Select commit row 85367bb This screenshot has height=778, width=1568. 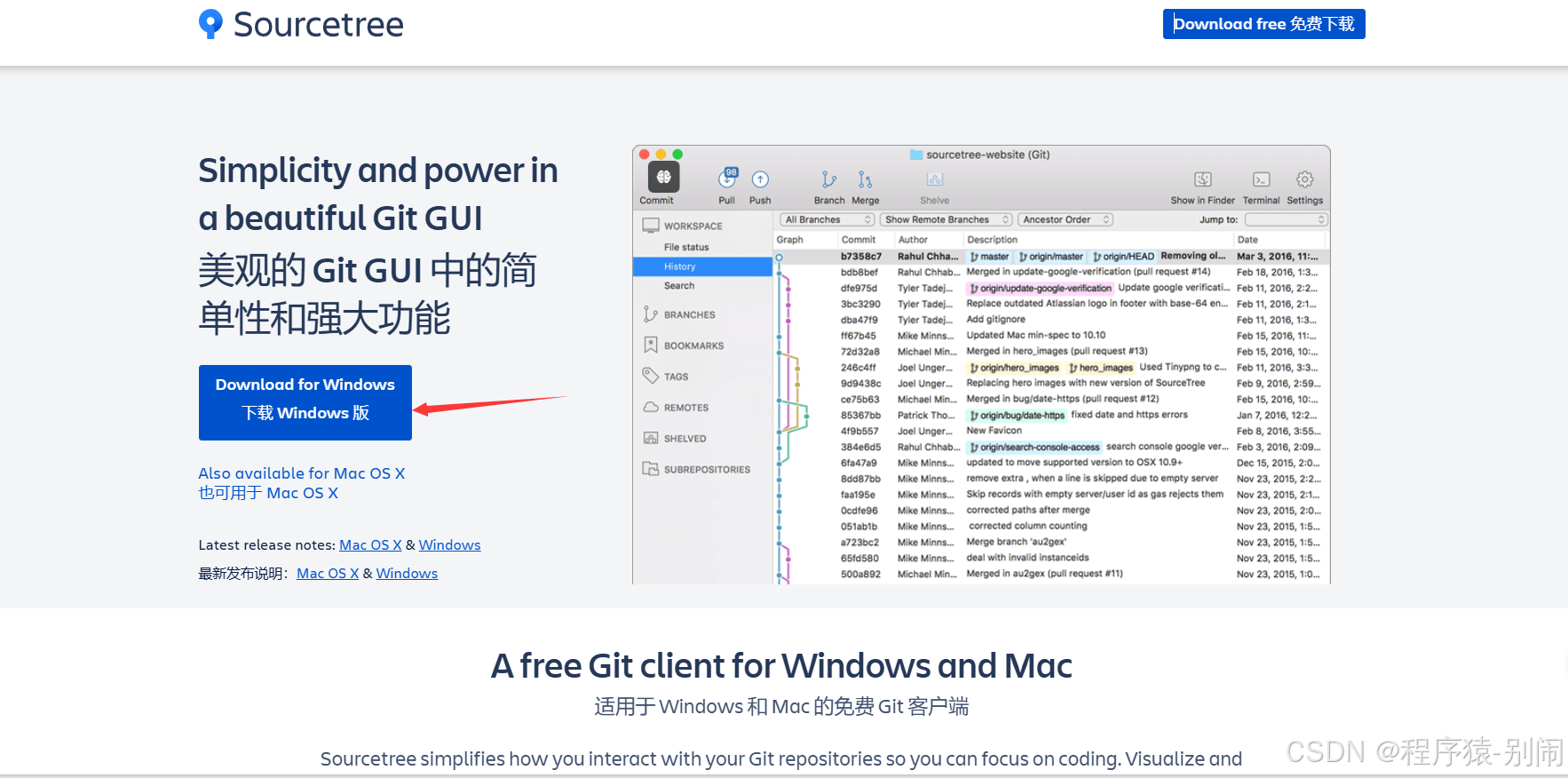(x=1051, y=416)
